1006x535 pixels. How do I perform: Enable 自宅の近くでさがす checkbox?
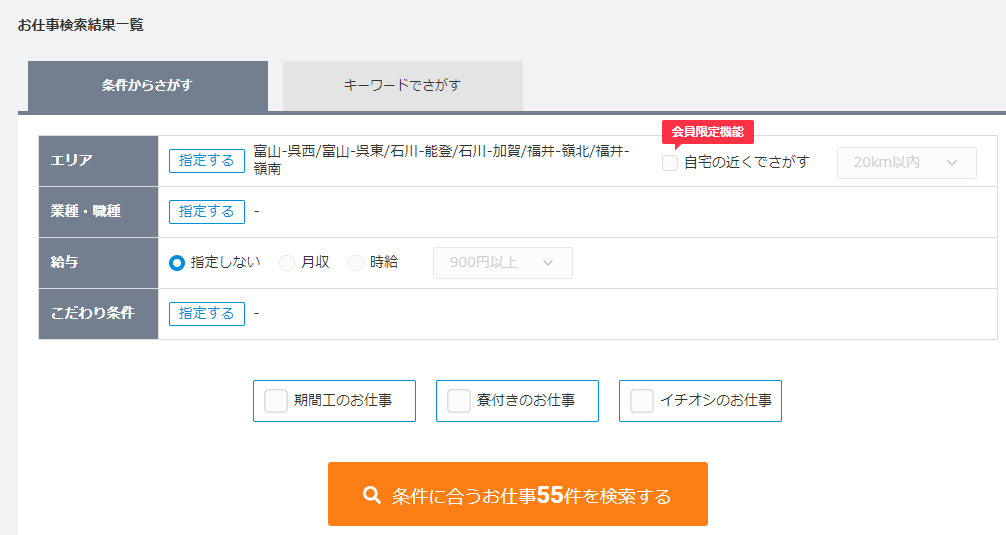pyautogui.click(x=670, y=163)
